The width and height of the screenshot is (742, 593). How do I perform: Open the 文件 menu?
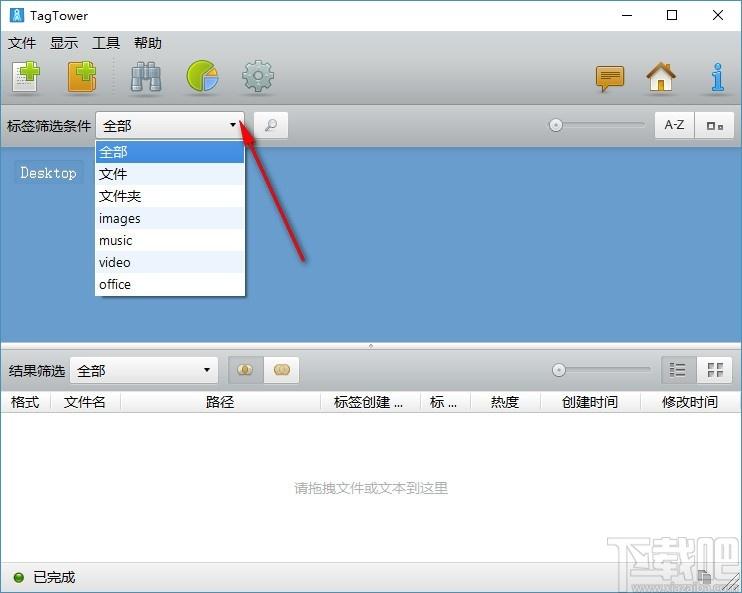tap(22, 43)
